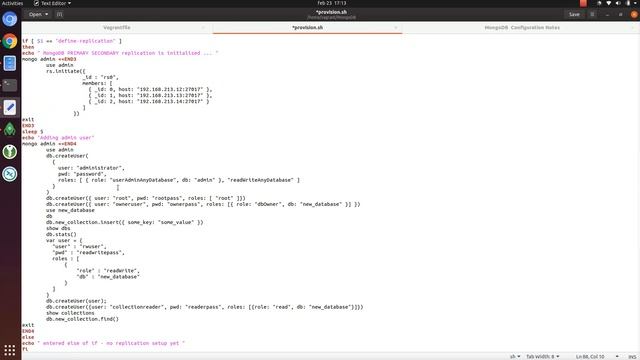640x360 pixels.
Task: Click the new_collection.insert line
Action: coord(124,222)
